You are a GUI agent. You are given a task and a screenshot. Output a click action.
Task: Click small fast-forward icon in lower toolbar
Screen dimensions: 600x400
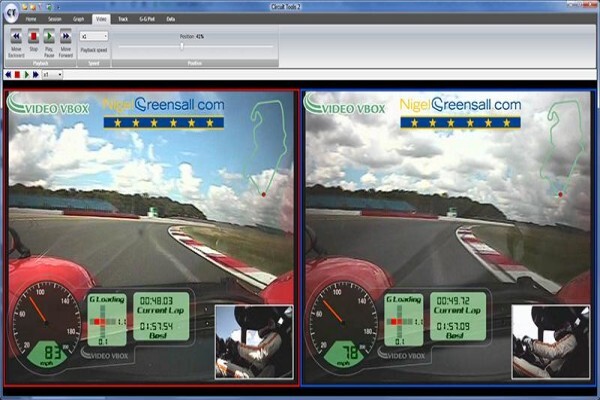(36, 75)
